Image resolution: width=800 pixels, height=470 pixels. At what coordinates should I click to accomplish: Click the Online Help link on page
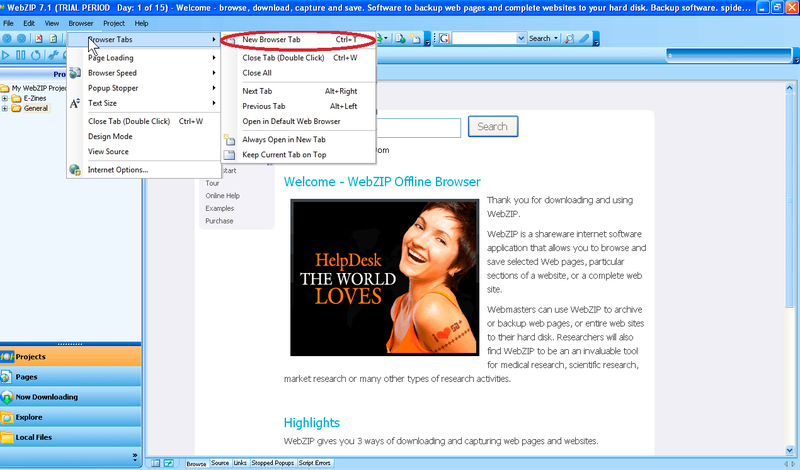click(x=222, y=195)
